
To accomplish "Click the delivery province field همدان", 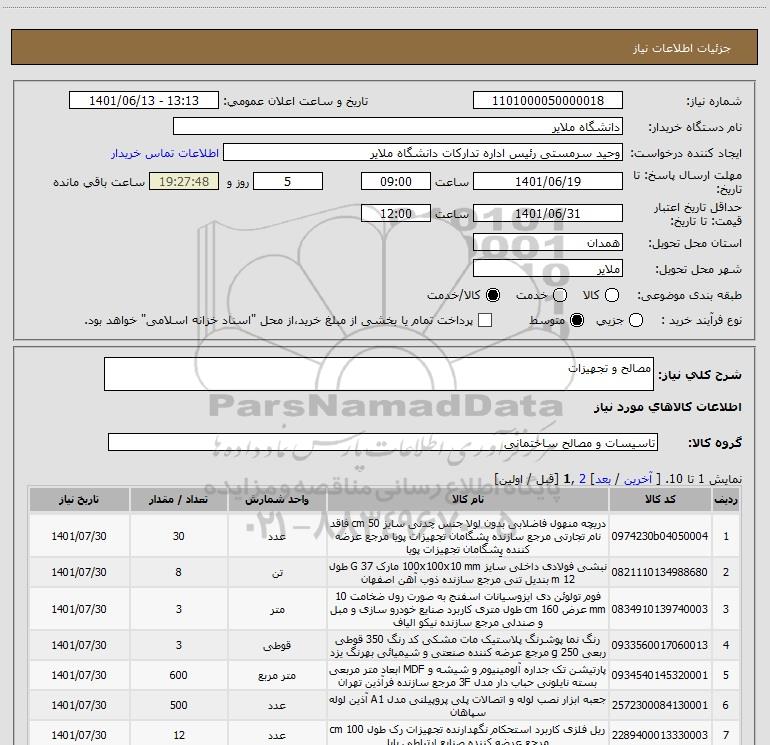I will 548,242.
